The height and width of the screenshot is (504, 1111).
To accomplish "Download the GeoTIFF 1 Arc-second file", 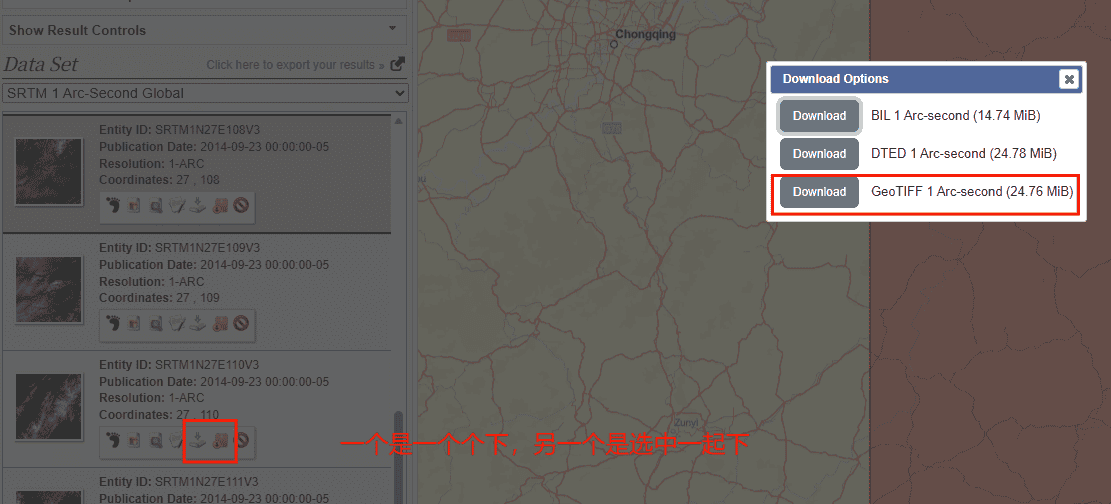I will click(819, 192).
